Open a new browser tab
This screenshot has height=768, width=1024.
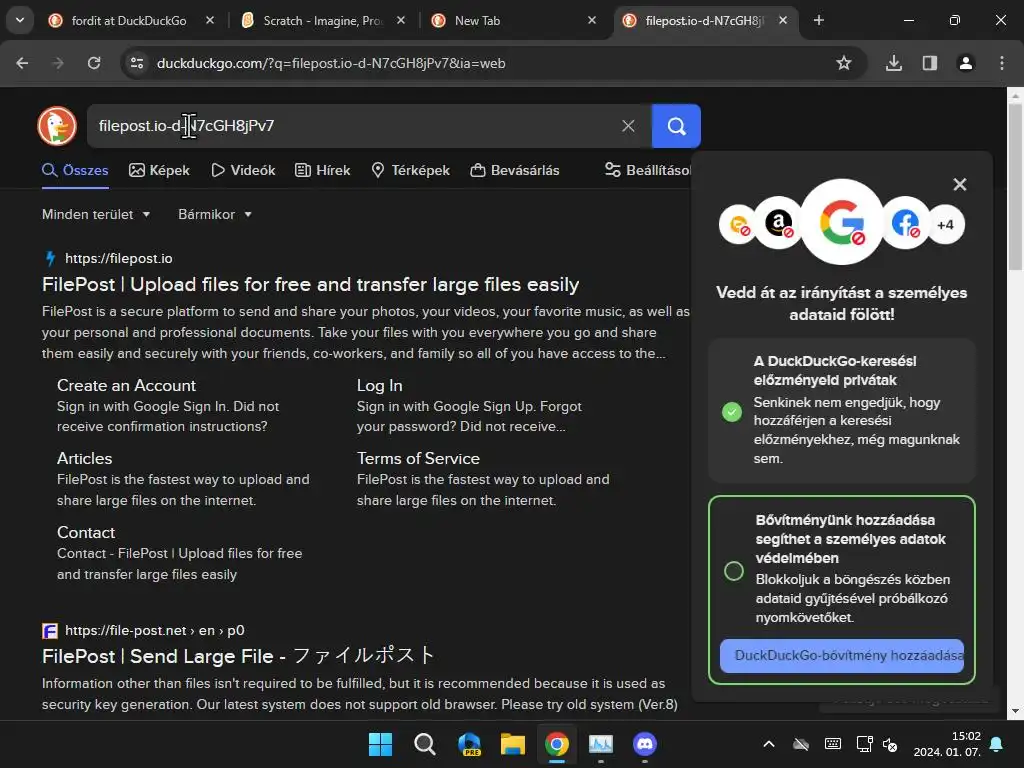(819, 20)
